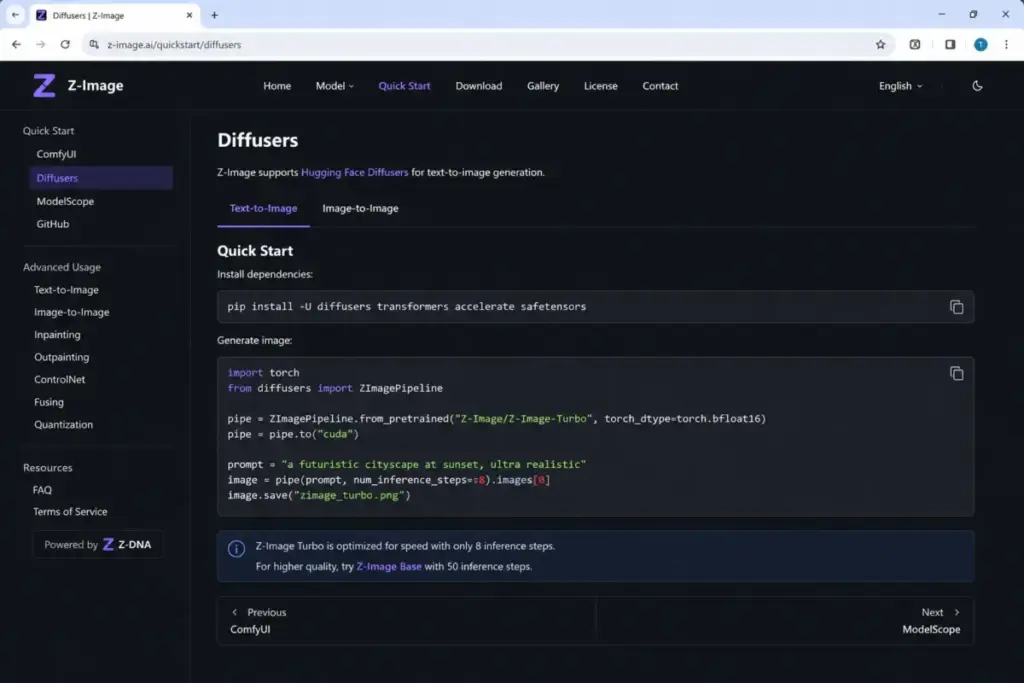
Task: Open the English language dropdown
Action: click(x=901, y=86)
